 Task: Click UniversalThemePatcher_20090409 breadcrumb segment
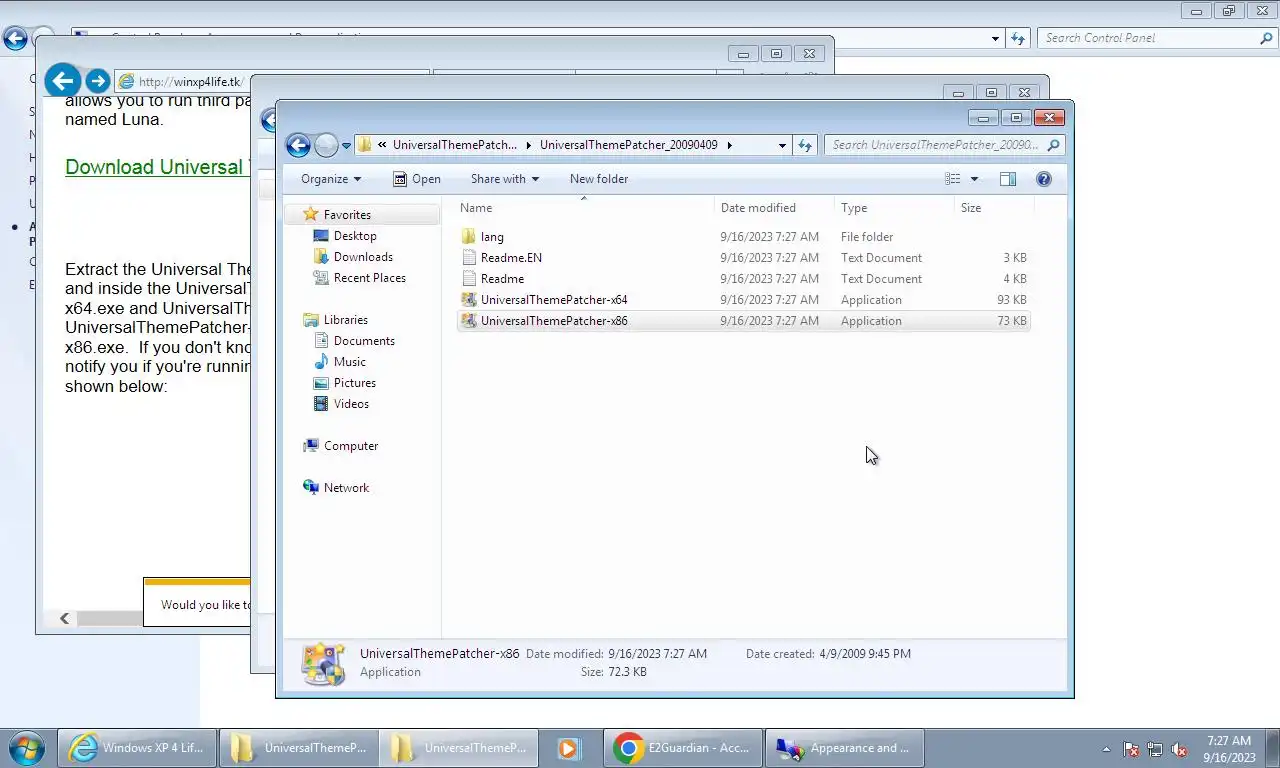(628, 145)
